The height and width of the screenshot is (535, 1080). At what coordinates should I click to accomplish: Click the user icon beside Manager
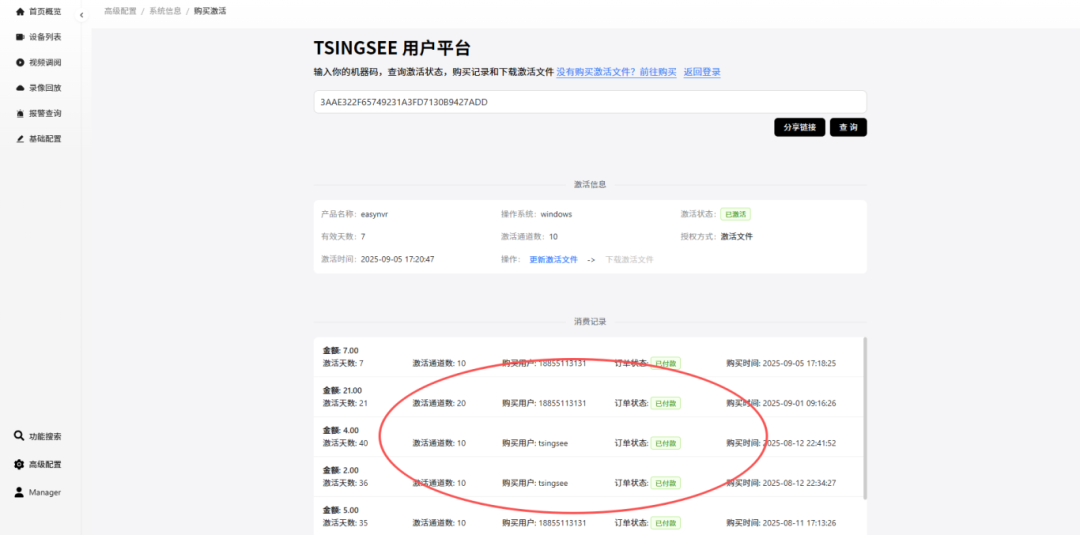19,492
